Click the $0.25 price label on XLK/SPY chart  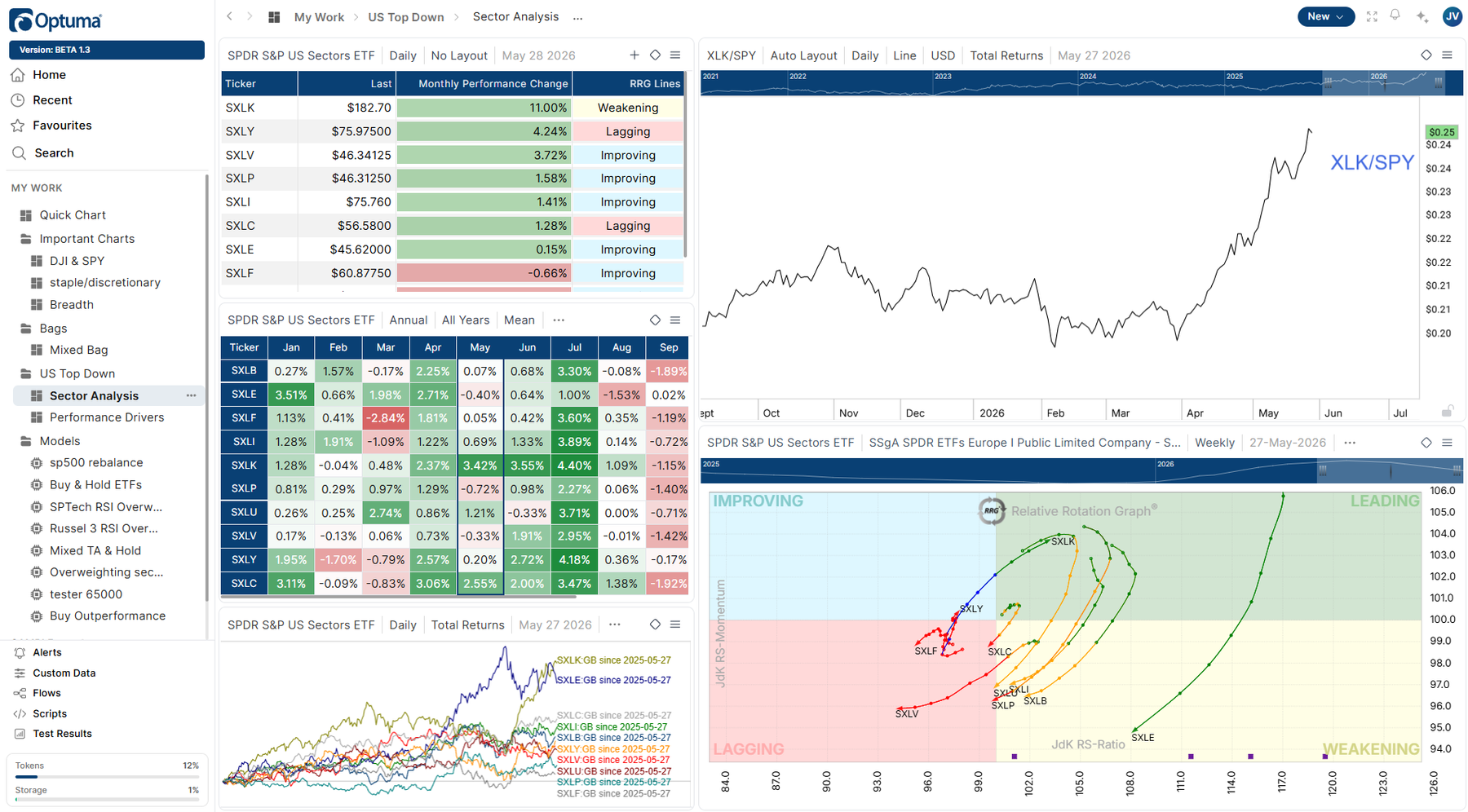tap(1442, 132)
